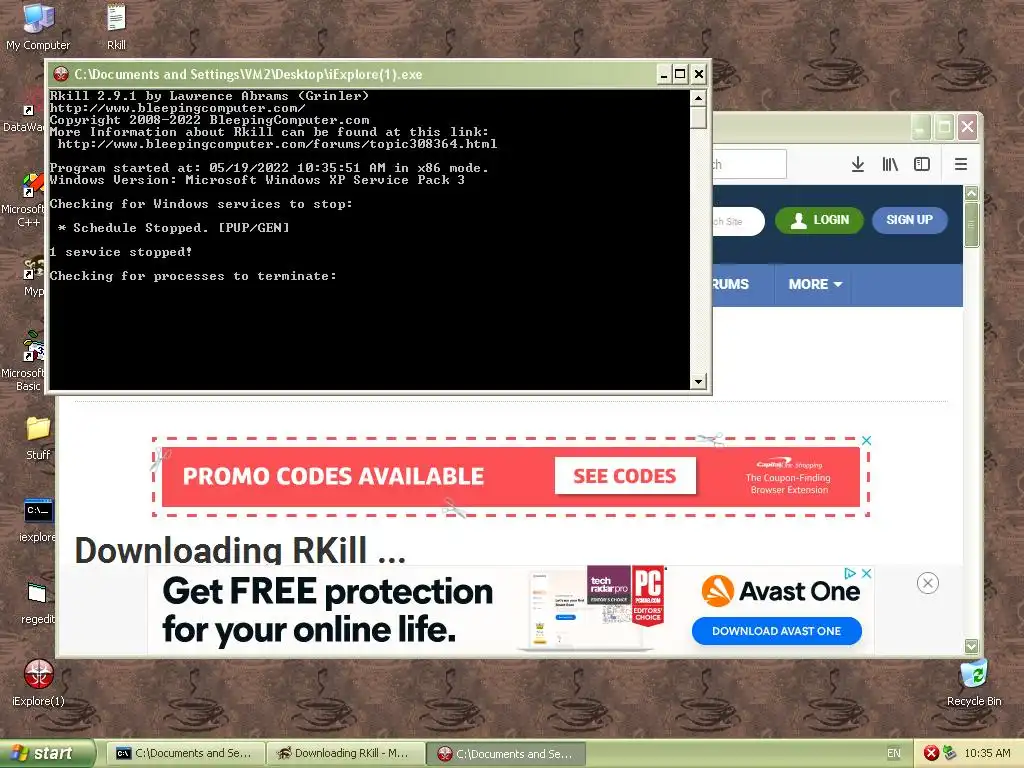The image size is (1024, 768).
Task: Close the Avast ad with small X
Action: click(867, 573)
